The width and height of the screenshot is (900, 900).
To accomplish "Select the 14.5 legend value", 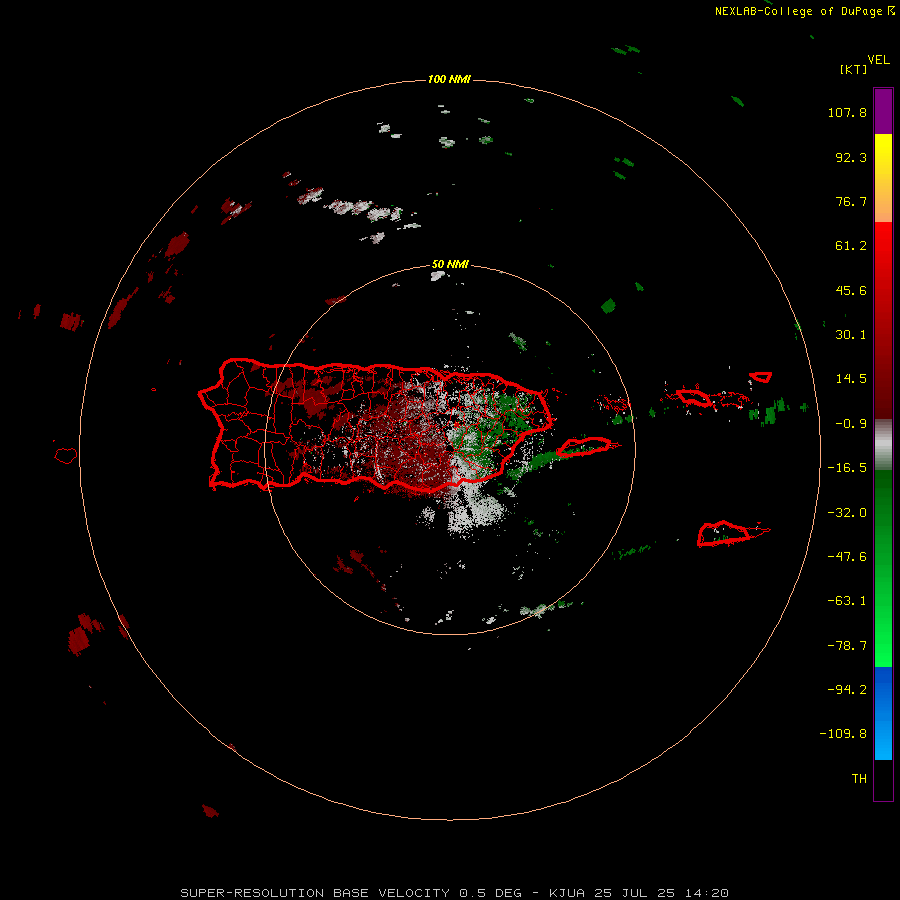I will 851,379.
